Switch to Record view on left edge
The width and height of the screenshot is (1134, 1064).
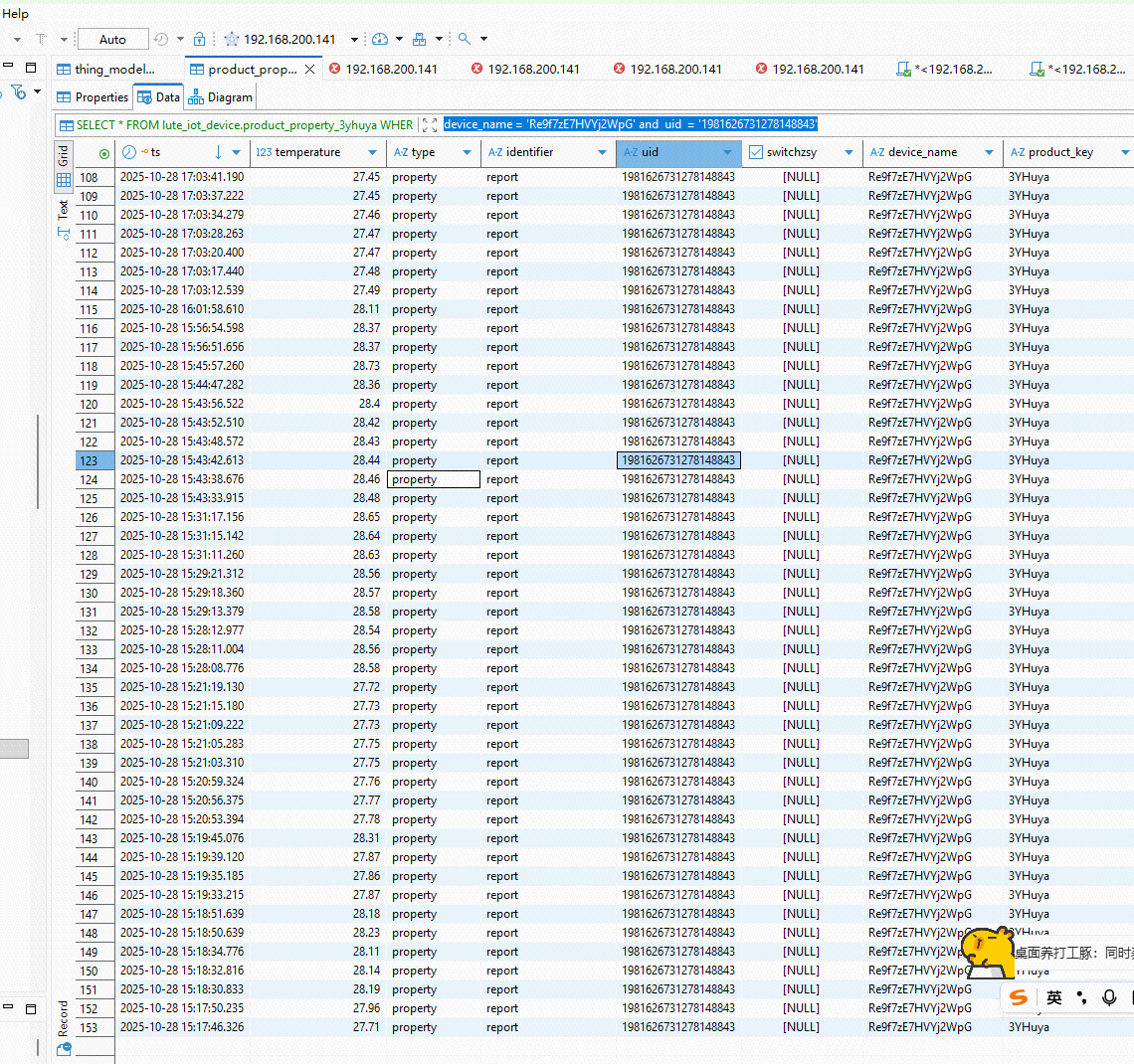[x=64, y=1018]
